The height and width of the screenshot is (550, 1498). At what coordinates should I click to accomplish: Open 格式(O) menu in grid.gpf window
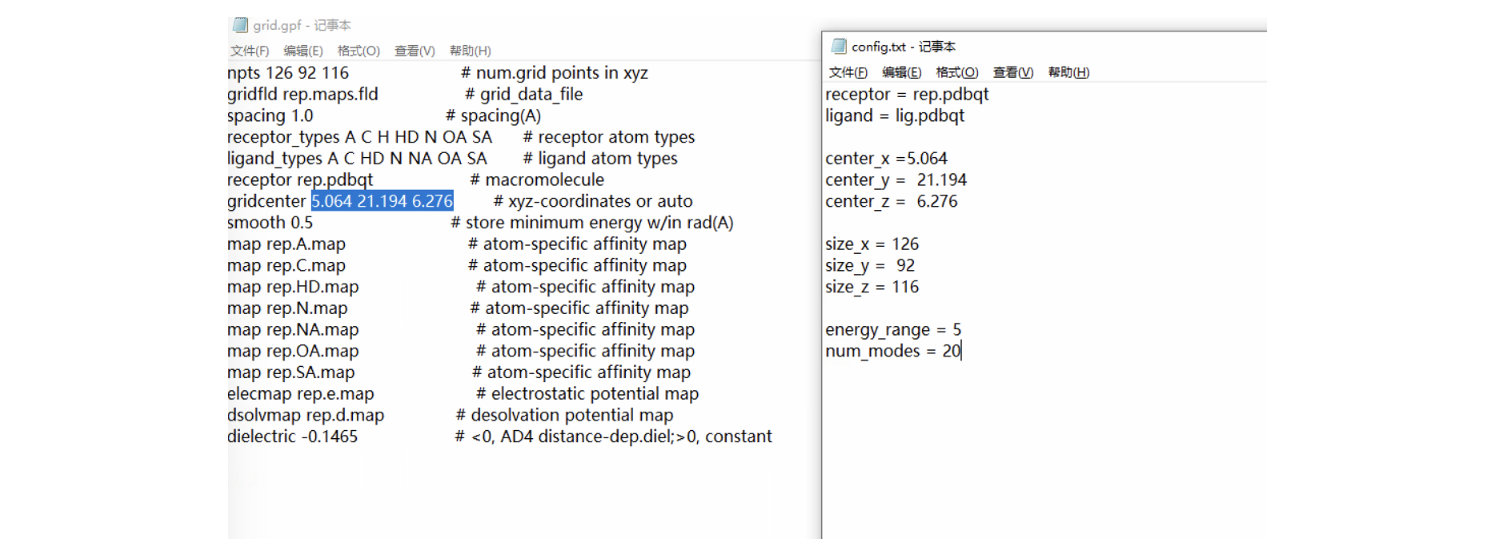click(x=358, y=51)
